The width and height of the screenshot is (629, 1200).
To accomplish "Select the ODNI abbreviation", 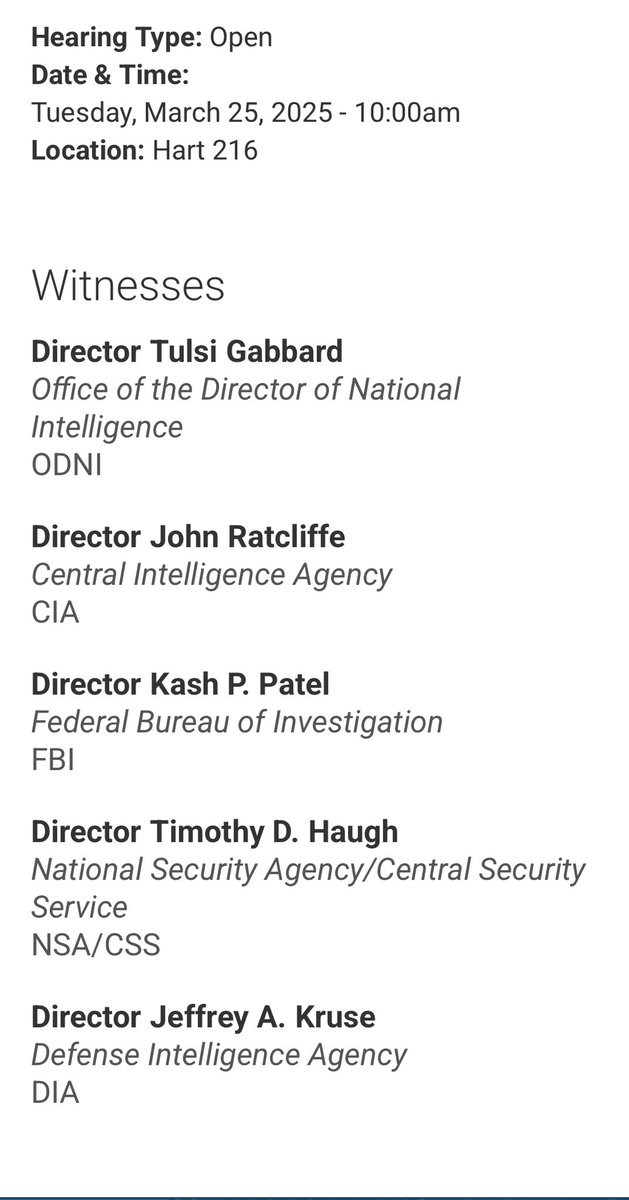I will pos(67,464).
